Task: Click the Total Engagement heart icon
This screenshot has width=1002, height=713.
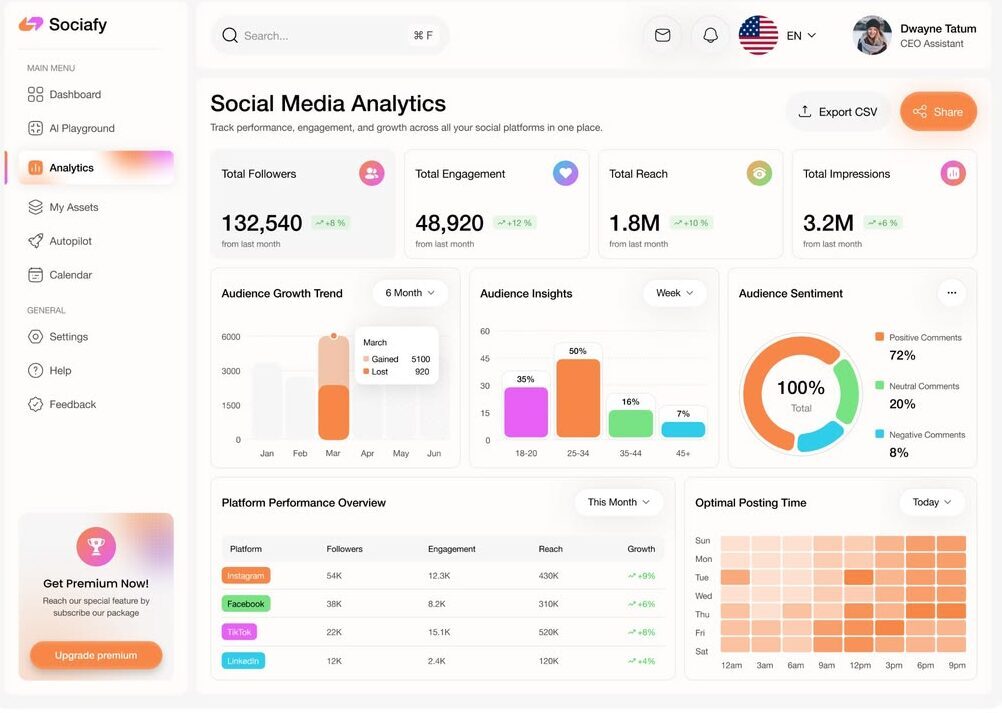Action: pyautogui.click(x=565, y=173)
